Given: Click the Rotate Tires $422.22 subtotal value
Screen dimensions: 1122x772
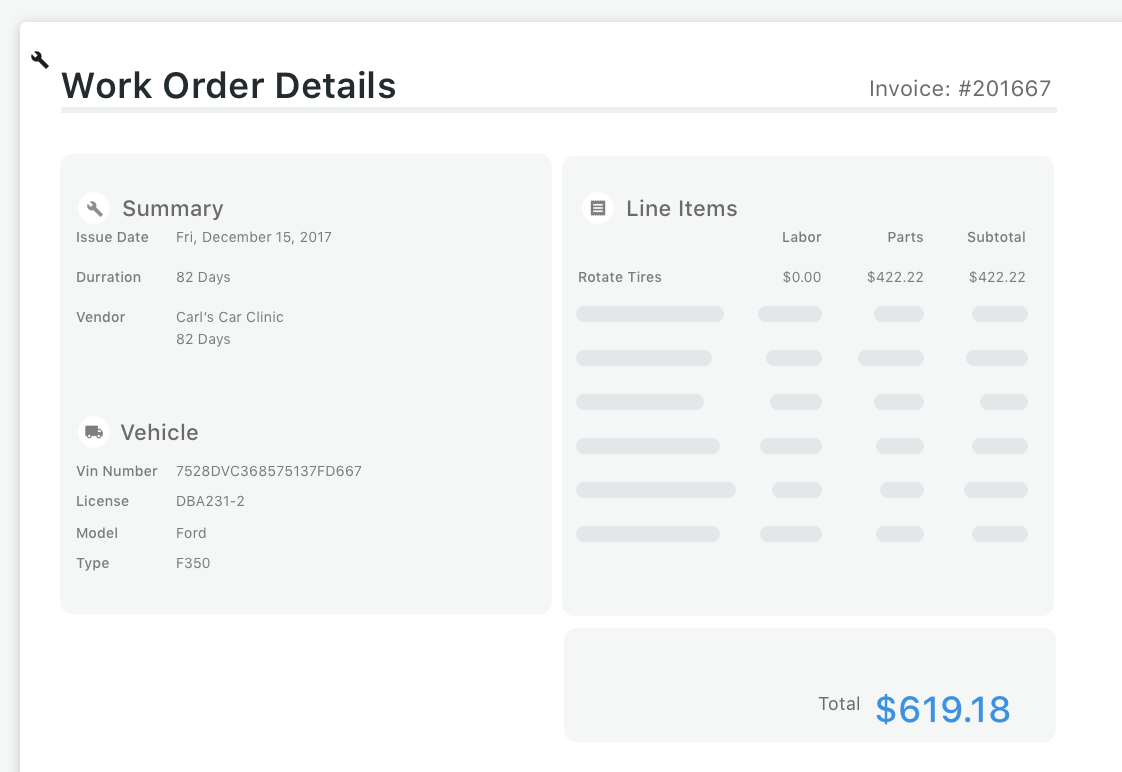Looking at the screenshot, I should [997, 277].
